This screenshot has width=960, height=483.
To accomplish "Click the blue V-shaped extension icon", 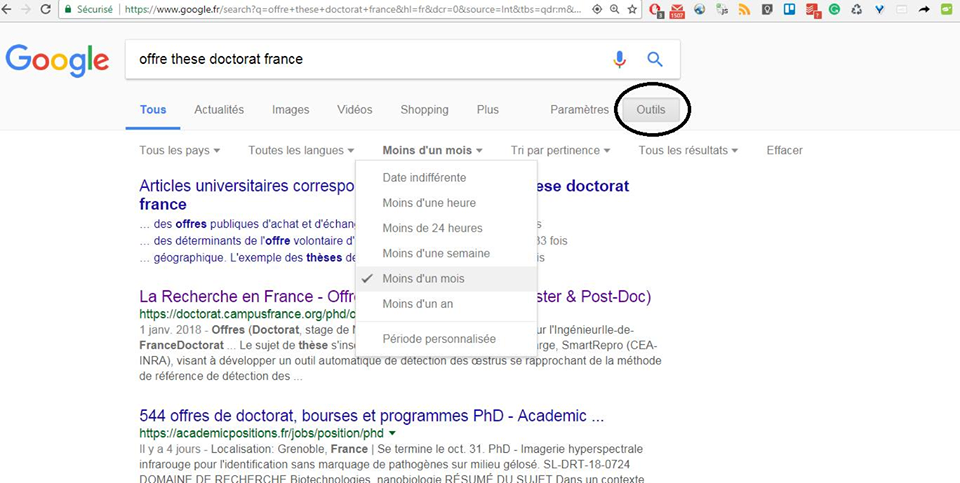I will pyautogui.click(x=879, y=9).
